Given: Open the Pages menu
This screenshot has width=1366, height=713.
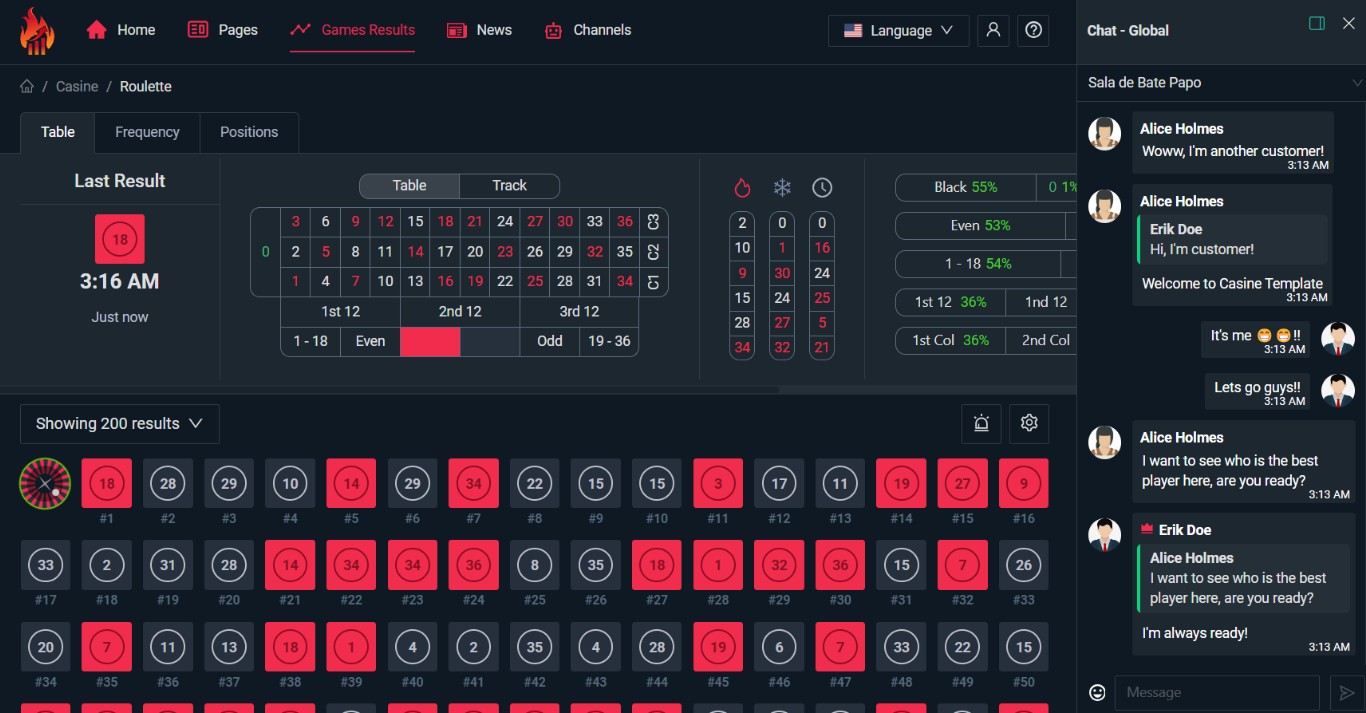Looking at the screenshot, I should pyautogui.click(x=223, y=30).
